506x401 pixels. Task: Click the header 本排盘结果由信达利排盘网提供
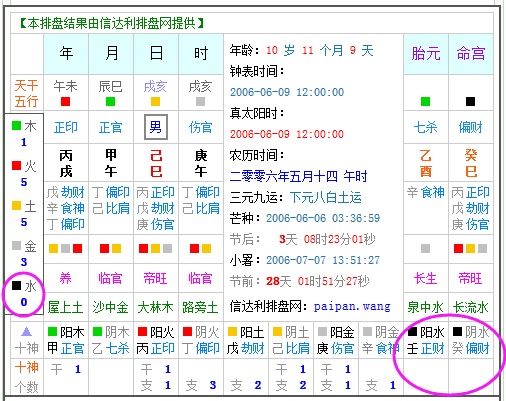point(112,23)
